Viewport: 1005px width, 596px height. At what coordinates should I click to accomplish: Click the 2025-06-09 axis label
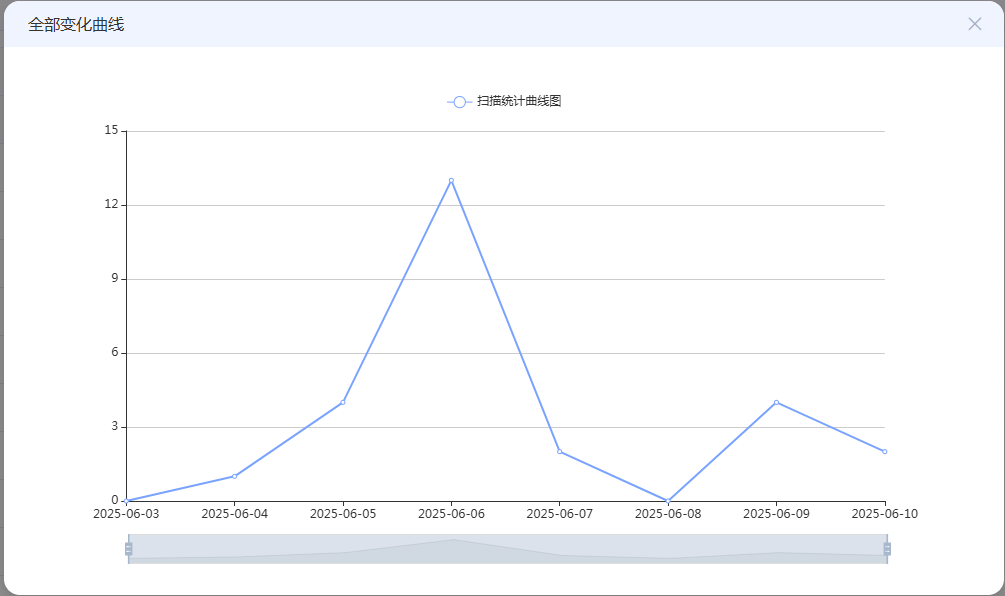point(776,514)
